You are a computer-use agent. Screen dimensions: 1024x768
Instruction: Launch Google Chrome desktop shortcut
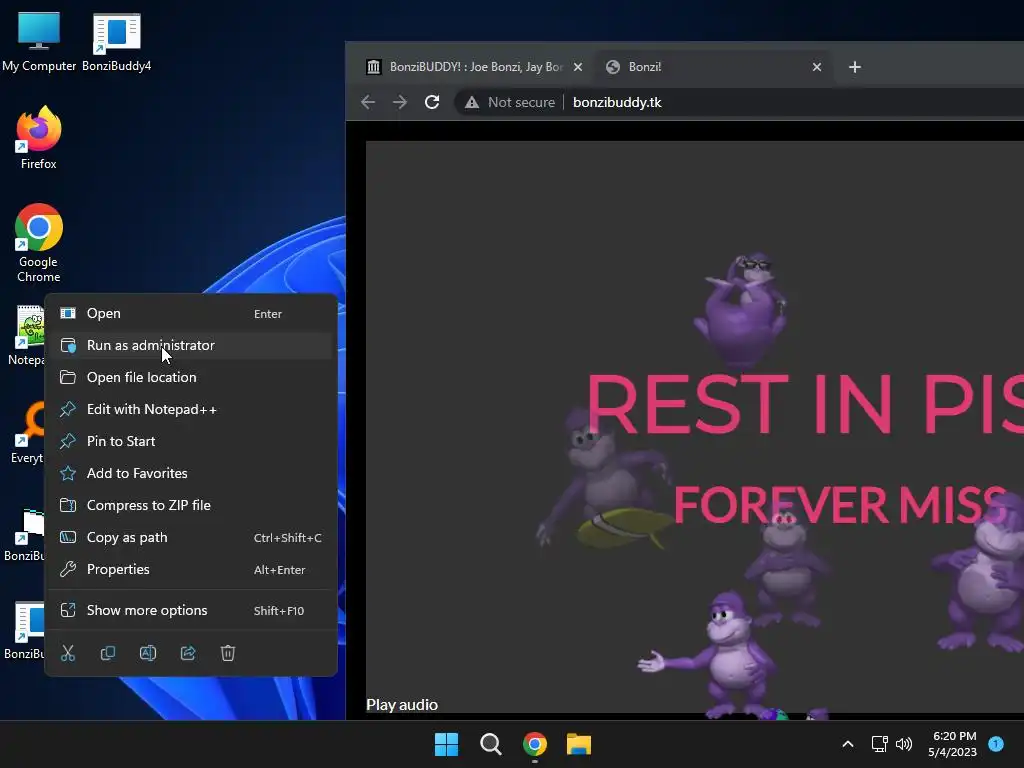tap(39, 243)
